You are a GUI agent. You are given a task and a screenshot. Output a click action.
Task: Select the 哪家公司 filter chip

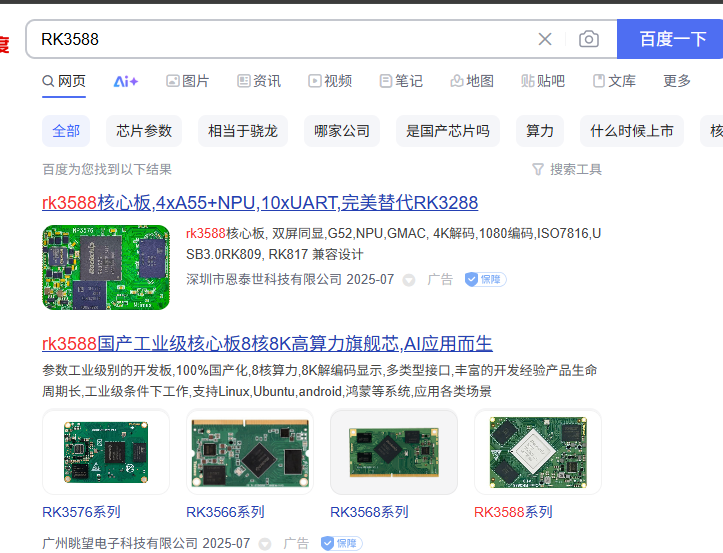pyautogui.click(x=342, y=131)
